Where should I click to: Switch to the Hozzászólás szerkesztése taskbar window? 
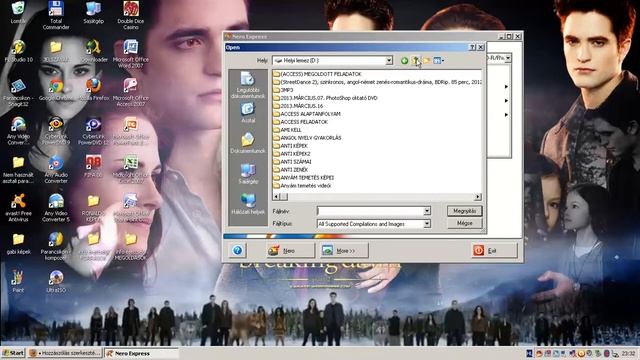(x=65, y=353)
